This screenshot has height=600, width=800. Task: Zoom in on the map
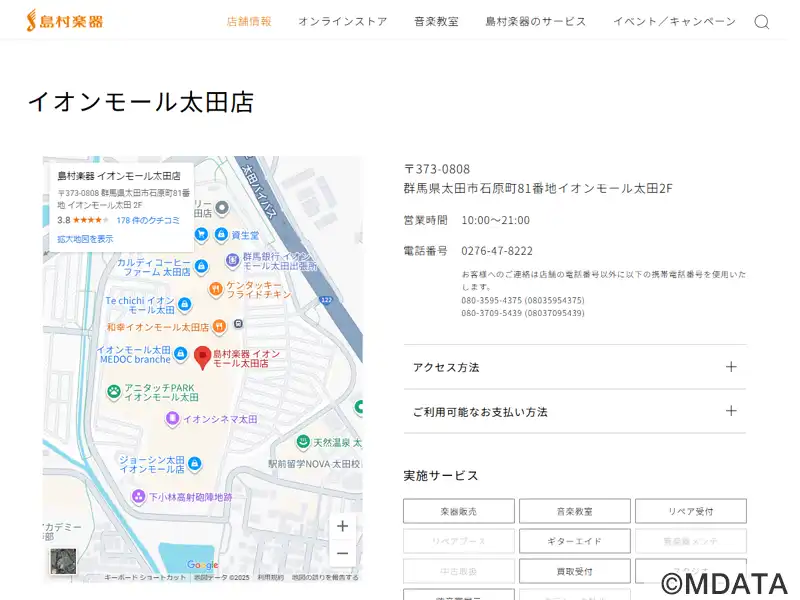coord(342,526)
